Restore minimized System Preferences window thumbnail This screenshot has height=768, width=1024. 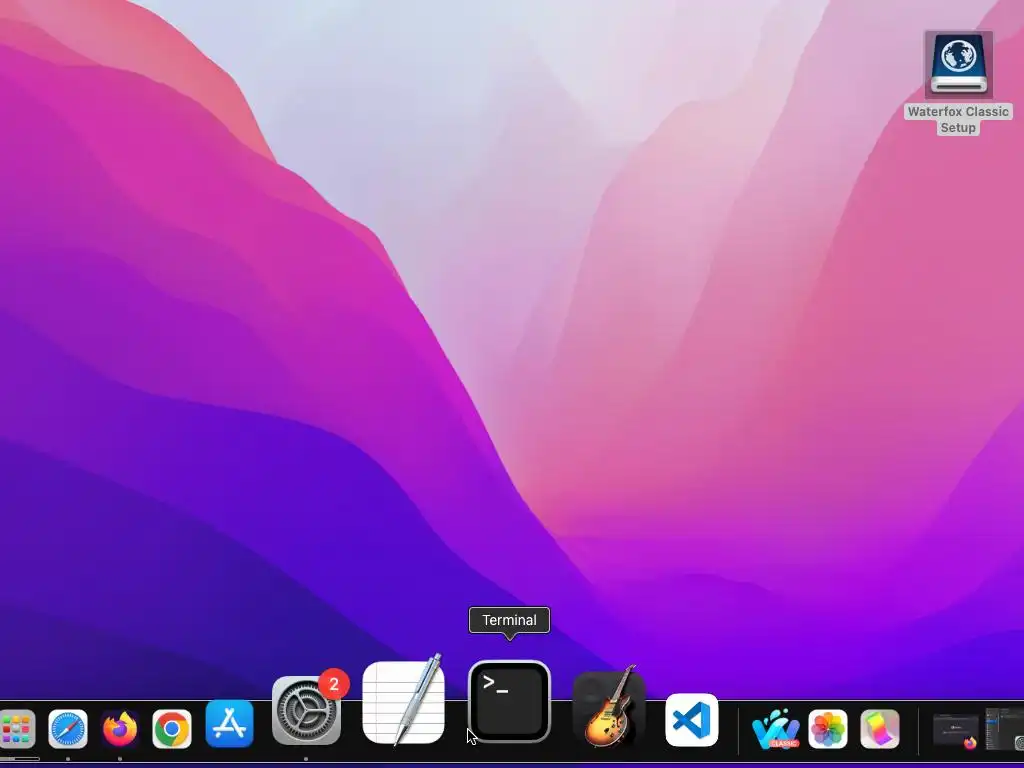(x=1006, y=729)
